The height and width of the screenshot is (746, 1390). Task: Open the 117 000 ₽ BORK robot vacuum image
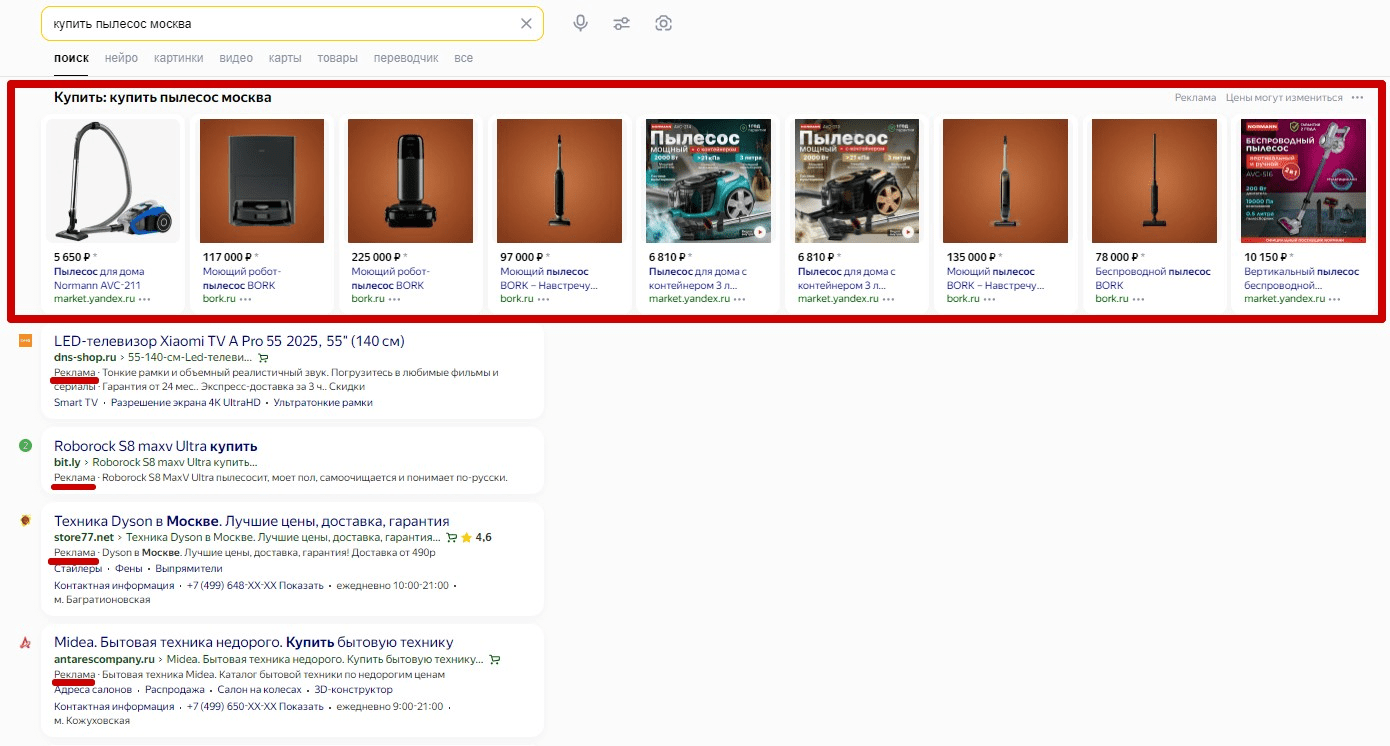pos(262,181)
